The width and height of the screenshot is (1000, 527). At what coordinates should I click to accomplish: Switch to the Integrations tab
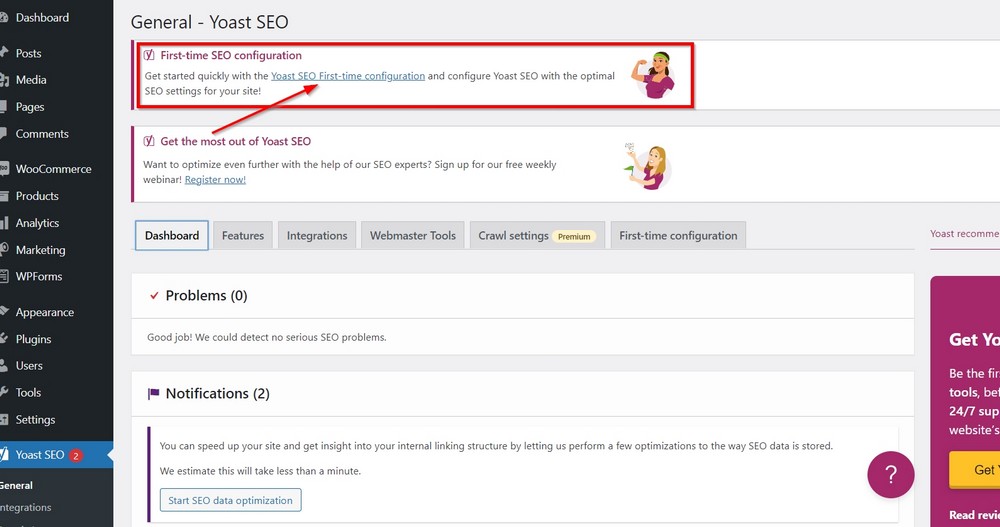click(x=317, y=235)
